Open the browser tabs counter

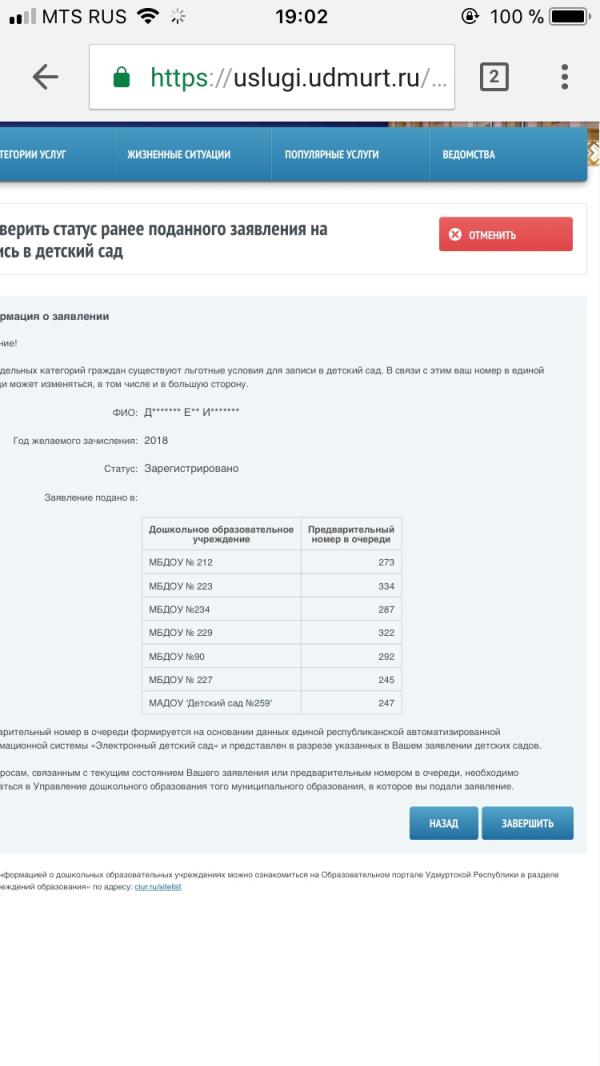tap(495, 77)
